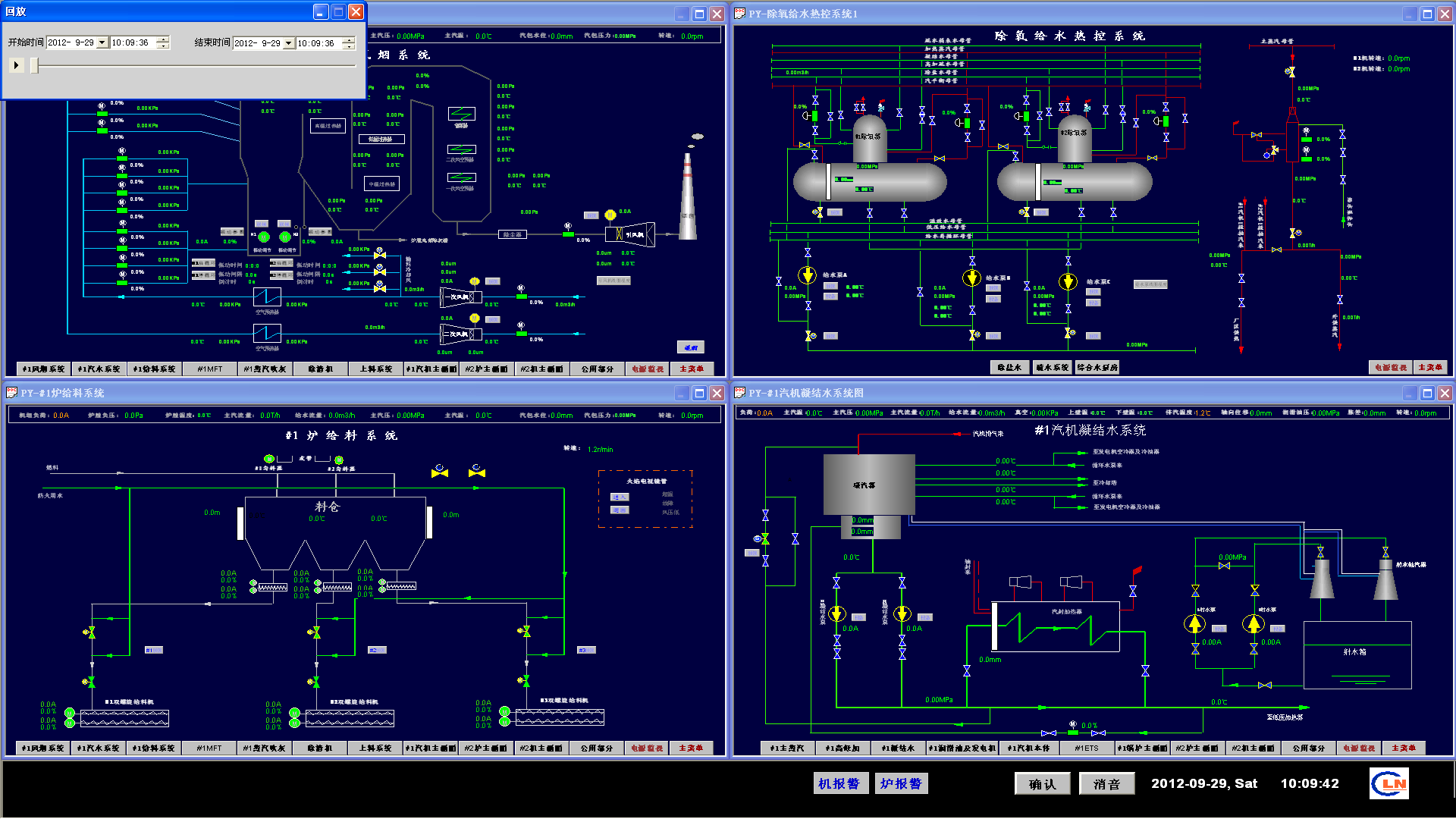This screenshot has width=1456, height=819.
Task: Mute alarms with the 消音 button
Action: 1106,784
